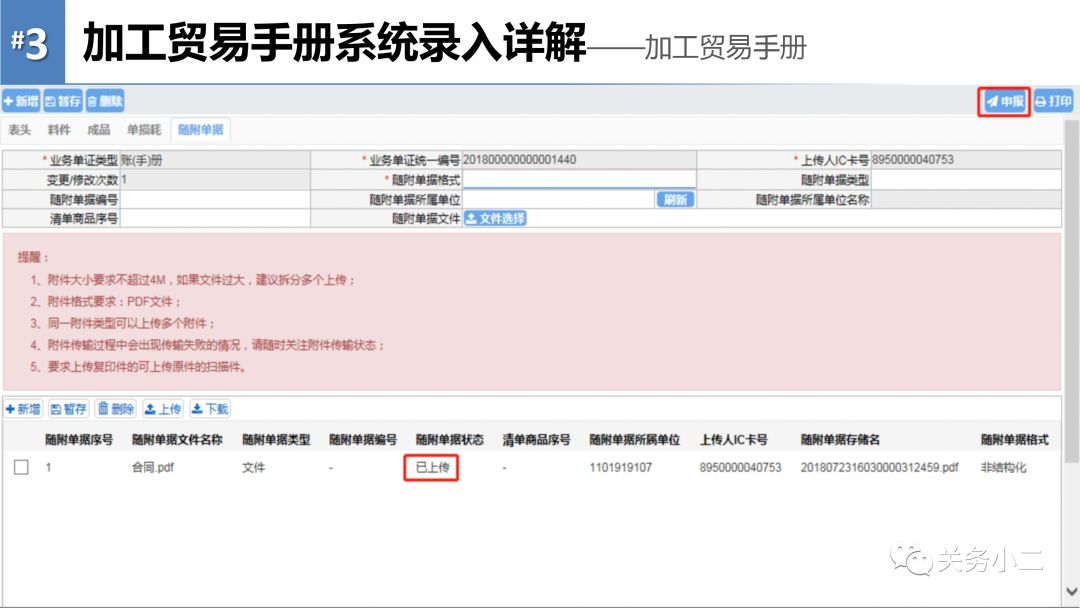
Task: Click the vertical scrollbar thumb
Action: (1071, 291)
